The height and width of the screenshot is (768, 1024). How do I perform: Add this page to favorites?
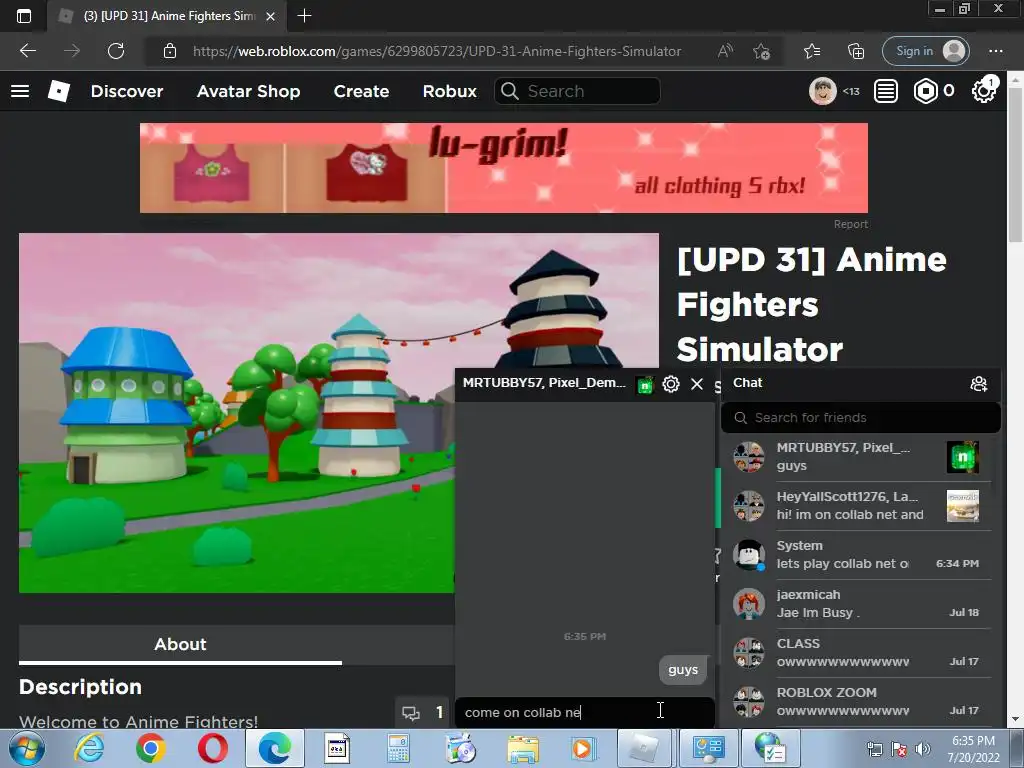pos(761,51)
